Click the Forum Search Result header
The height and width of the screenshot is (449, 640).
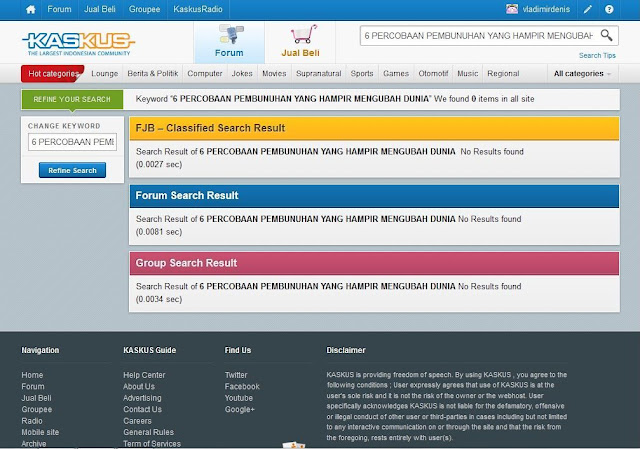pos(374,196)
